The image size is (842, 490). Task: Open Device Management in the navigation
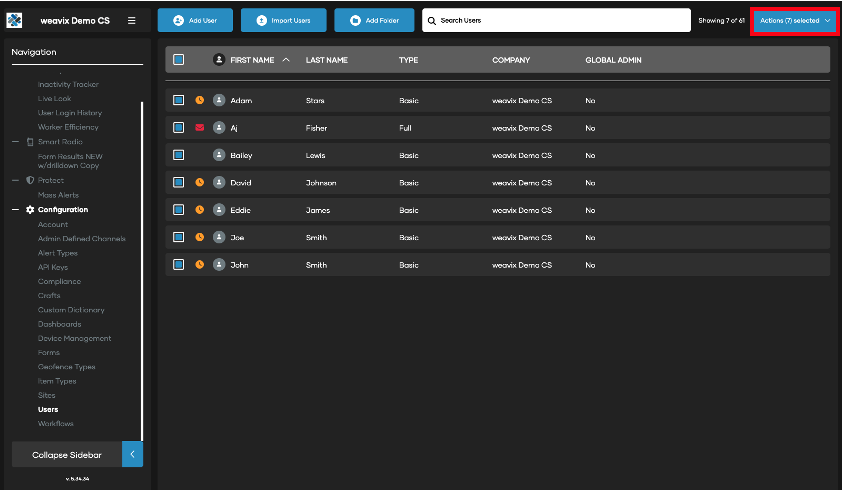pos(75,338)
